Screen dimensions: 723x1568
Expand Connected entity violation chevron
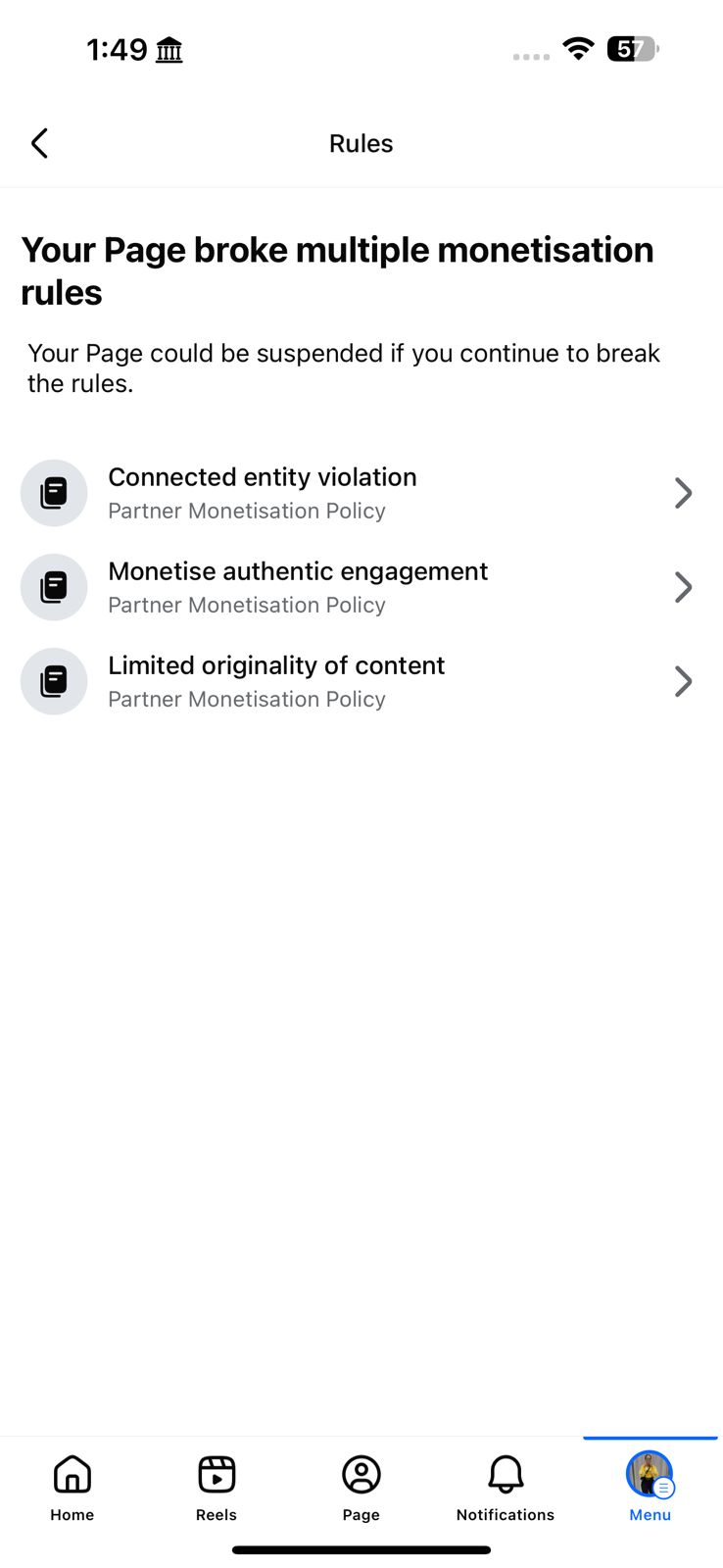[684, 493]
